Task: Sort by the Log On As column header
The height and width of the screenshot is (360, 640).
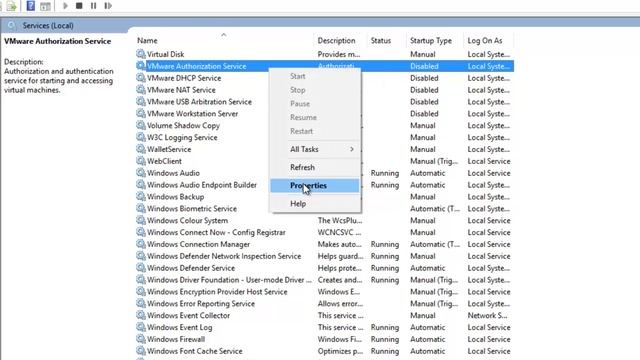Action: [x=485, y=40]
